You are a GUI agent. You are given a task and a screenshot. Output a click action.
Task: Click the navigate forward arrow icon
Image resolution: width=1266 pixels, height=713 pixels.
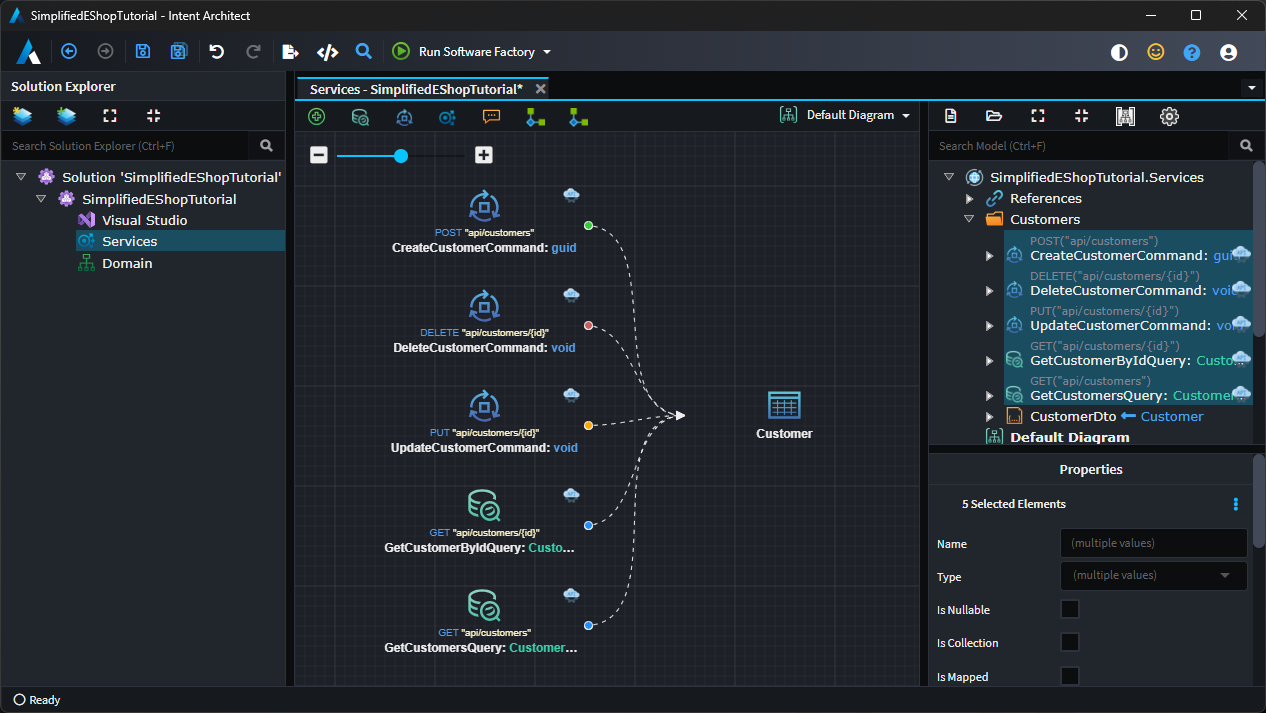pyautogui.click(x=105, y=51)
